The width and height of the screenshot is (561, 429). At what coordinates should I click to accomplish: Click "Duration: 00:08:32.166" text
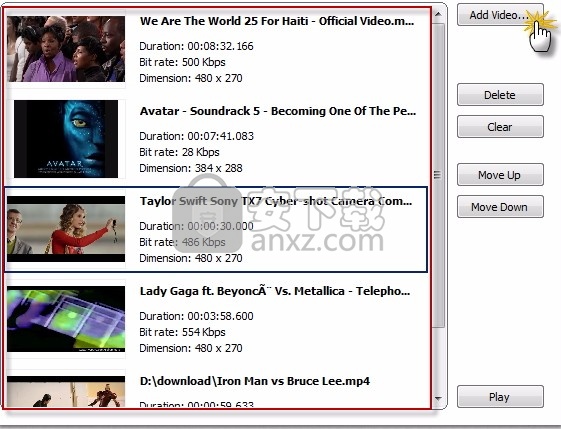coord(196,46)
